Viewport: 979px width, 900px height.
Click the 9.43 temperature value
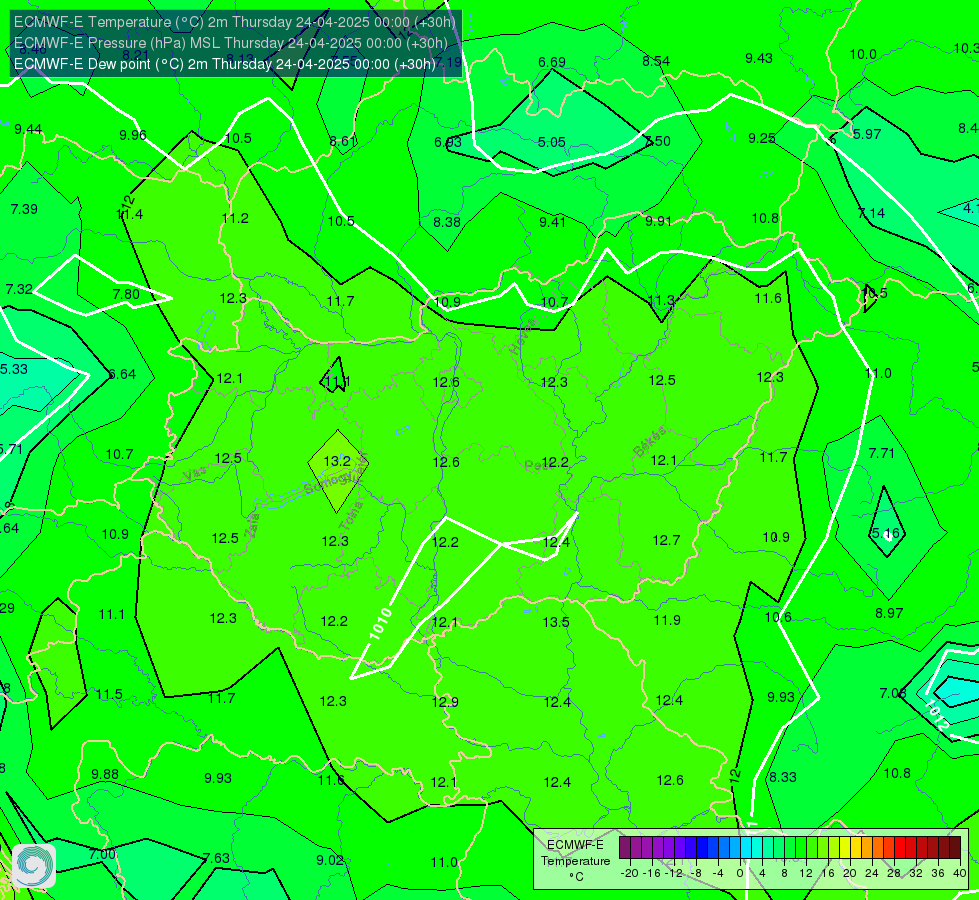coord(759,58)
